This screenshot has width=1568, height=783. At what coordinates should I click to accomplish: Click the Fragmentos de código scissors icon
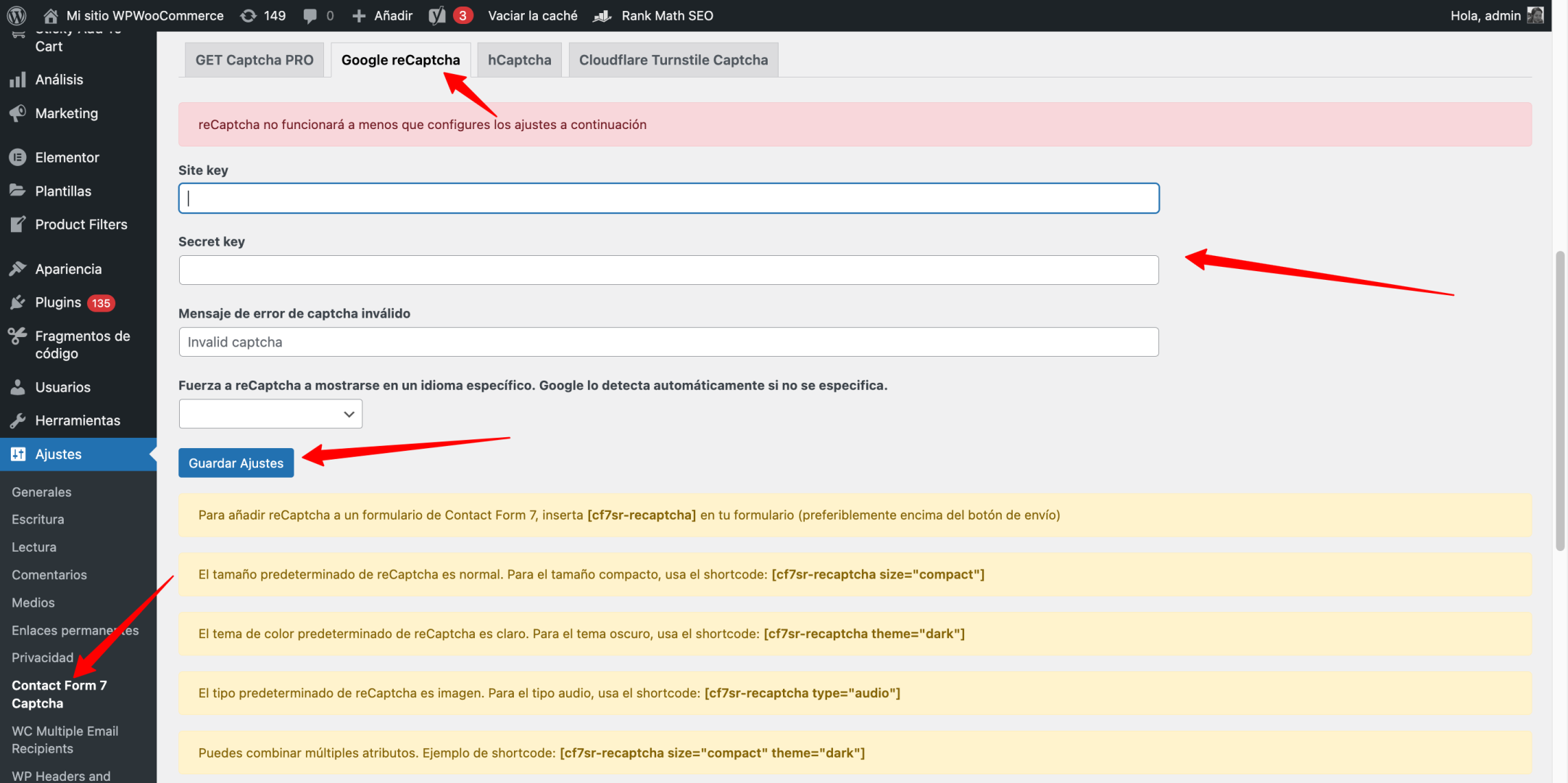coord(17,336)
